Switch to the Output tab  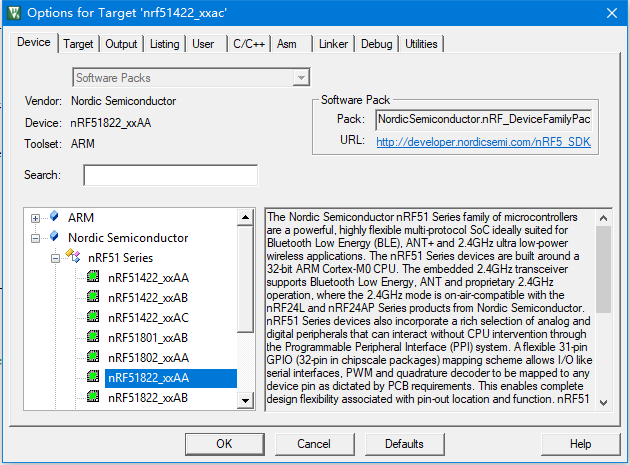pyautogui.click(x=121, y=44)
